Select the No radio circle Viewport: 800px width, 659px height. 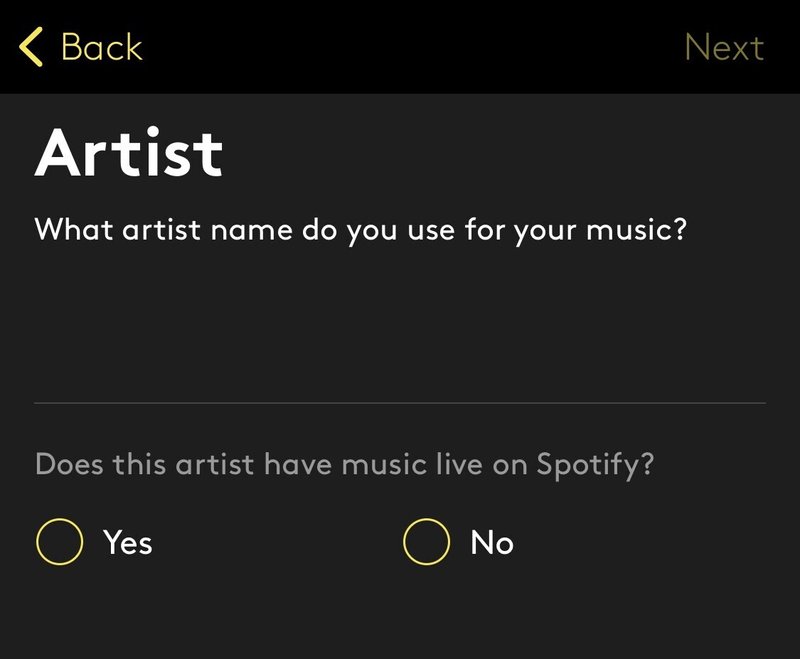(x=426, y=542)
